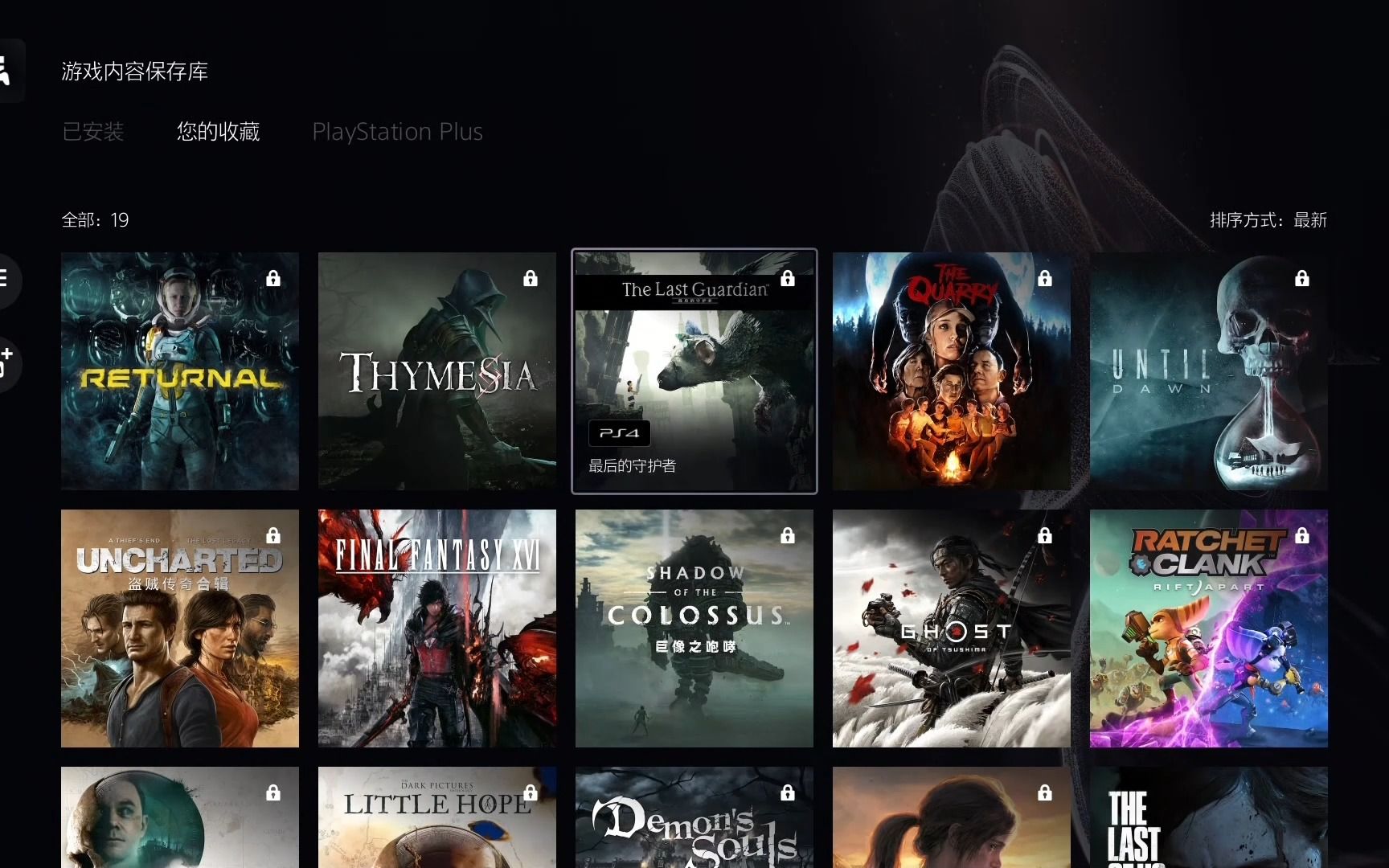Click the lock icon on Uncharted
The height and width of the screenshot is (868, 1389).
click(273, 535)
